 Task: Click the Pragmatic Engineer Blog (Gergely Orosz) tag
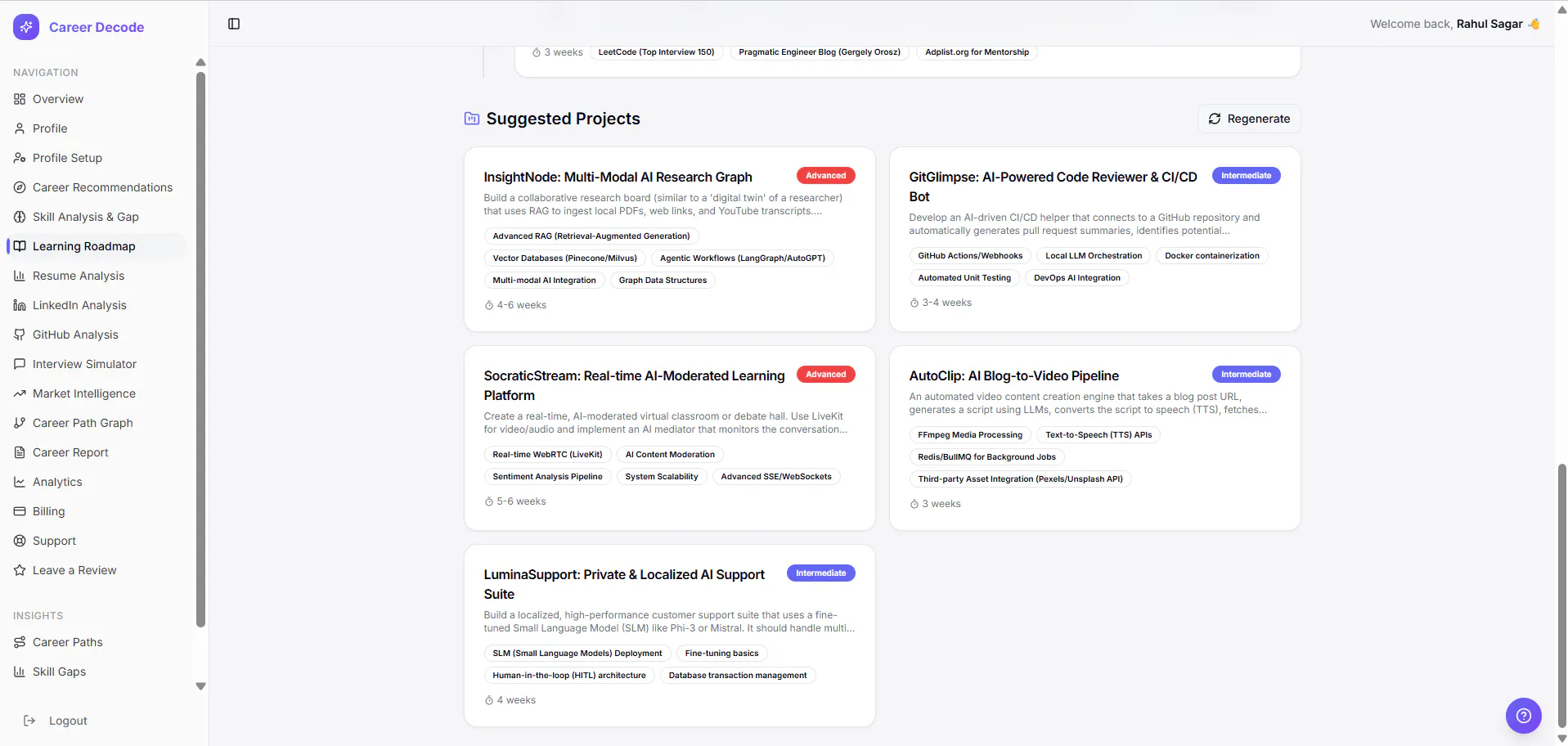tap(819, 52)
